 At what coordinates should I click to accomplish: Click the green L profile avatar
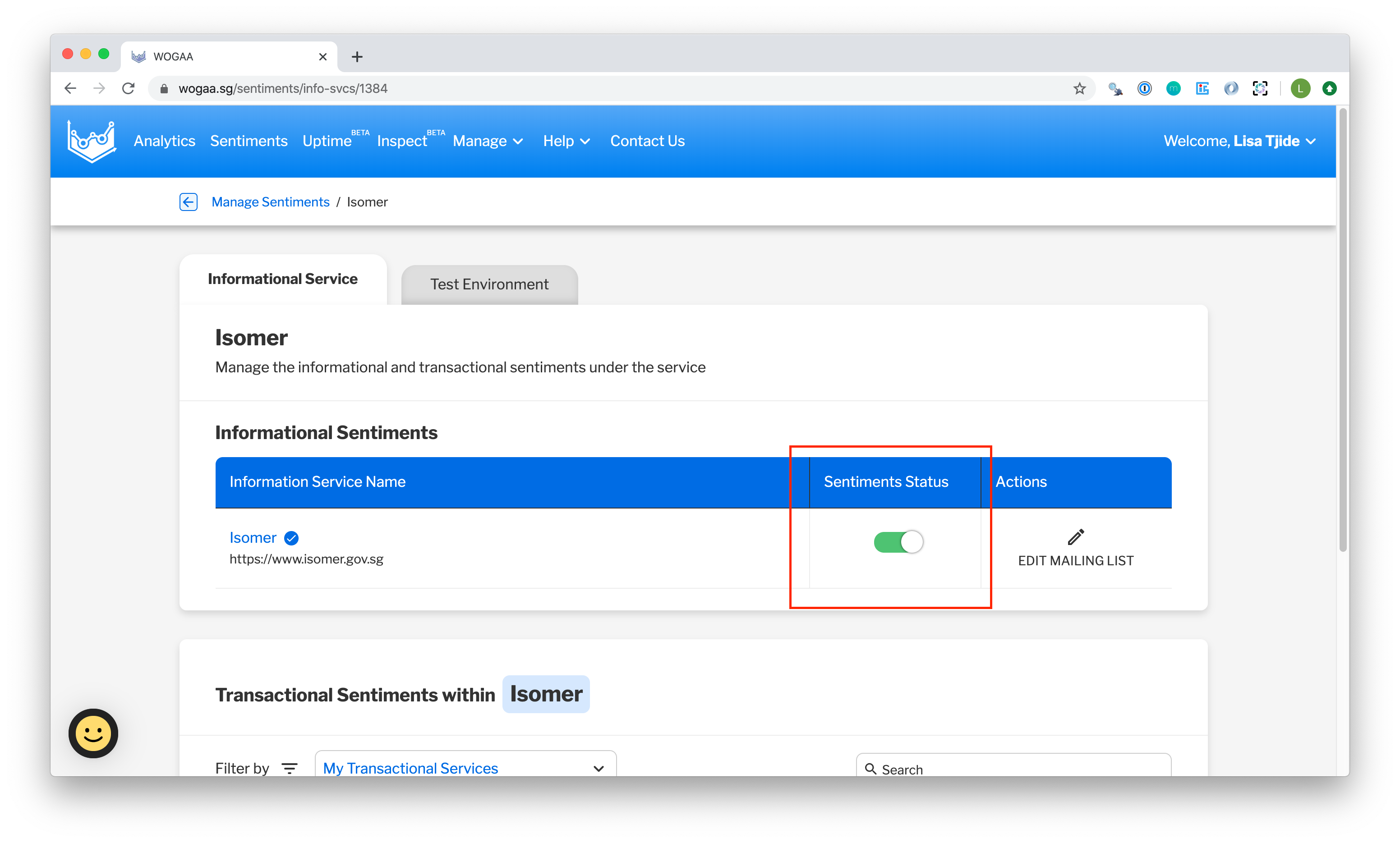pyautogui.click(x=1300, y=89)
